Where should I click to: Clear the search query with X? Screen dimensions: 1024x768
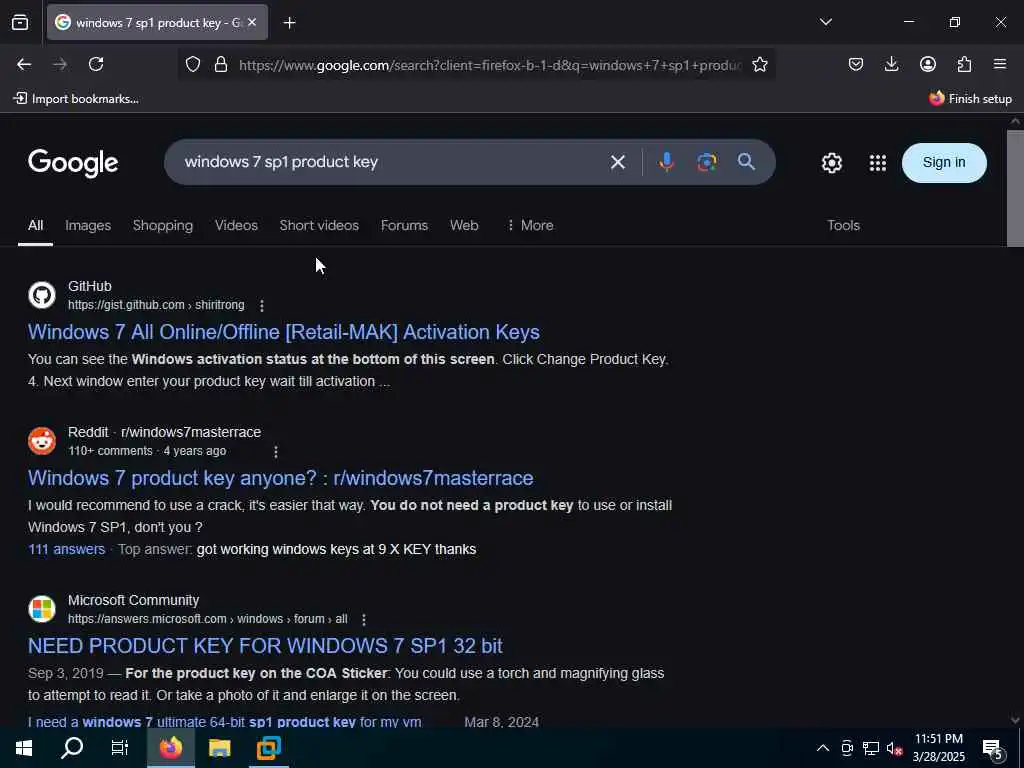coord(618,162)
